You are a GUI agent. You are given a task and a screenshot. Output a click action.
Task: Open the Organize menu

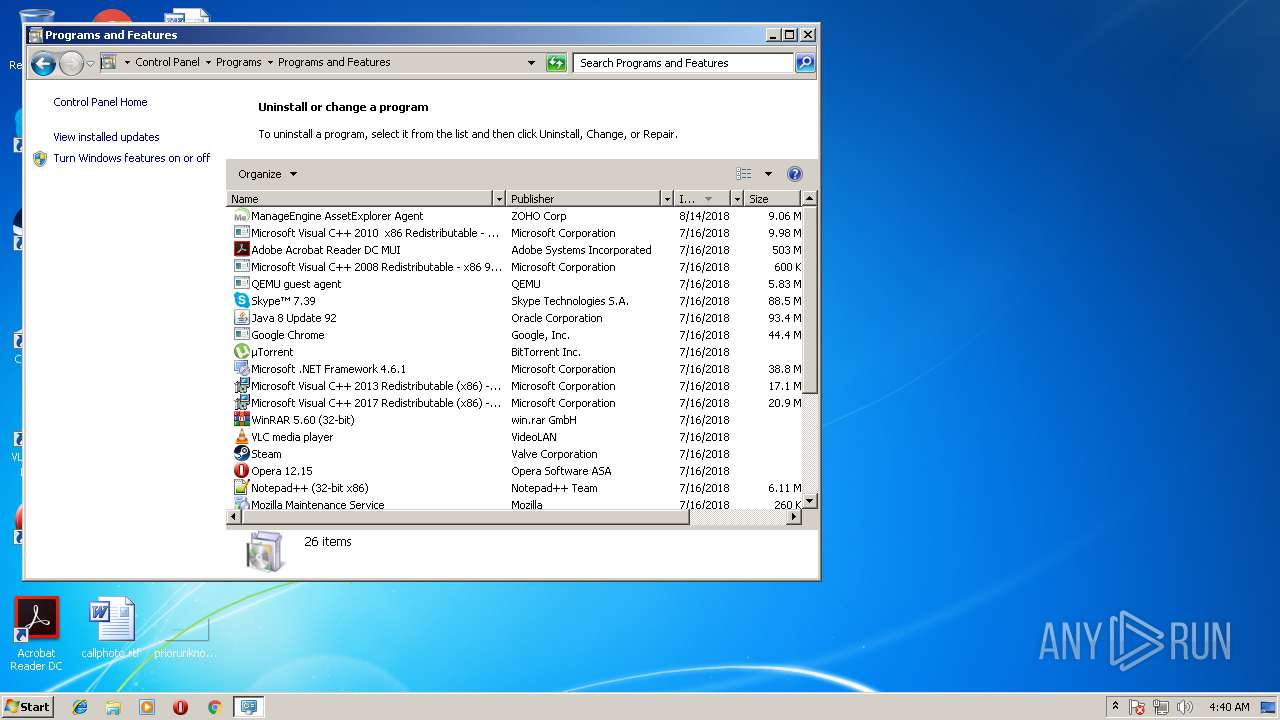[x=267, y=174]
